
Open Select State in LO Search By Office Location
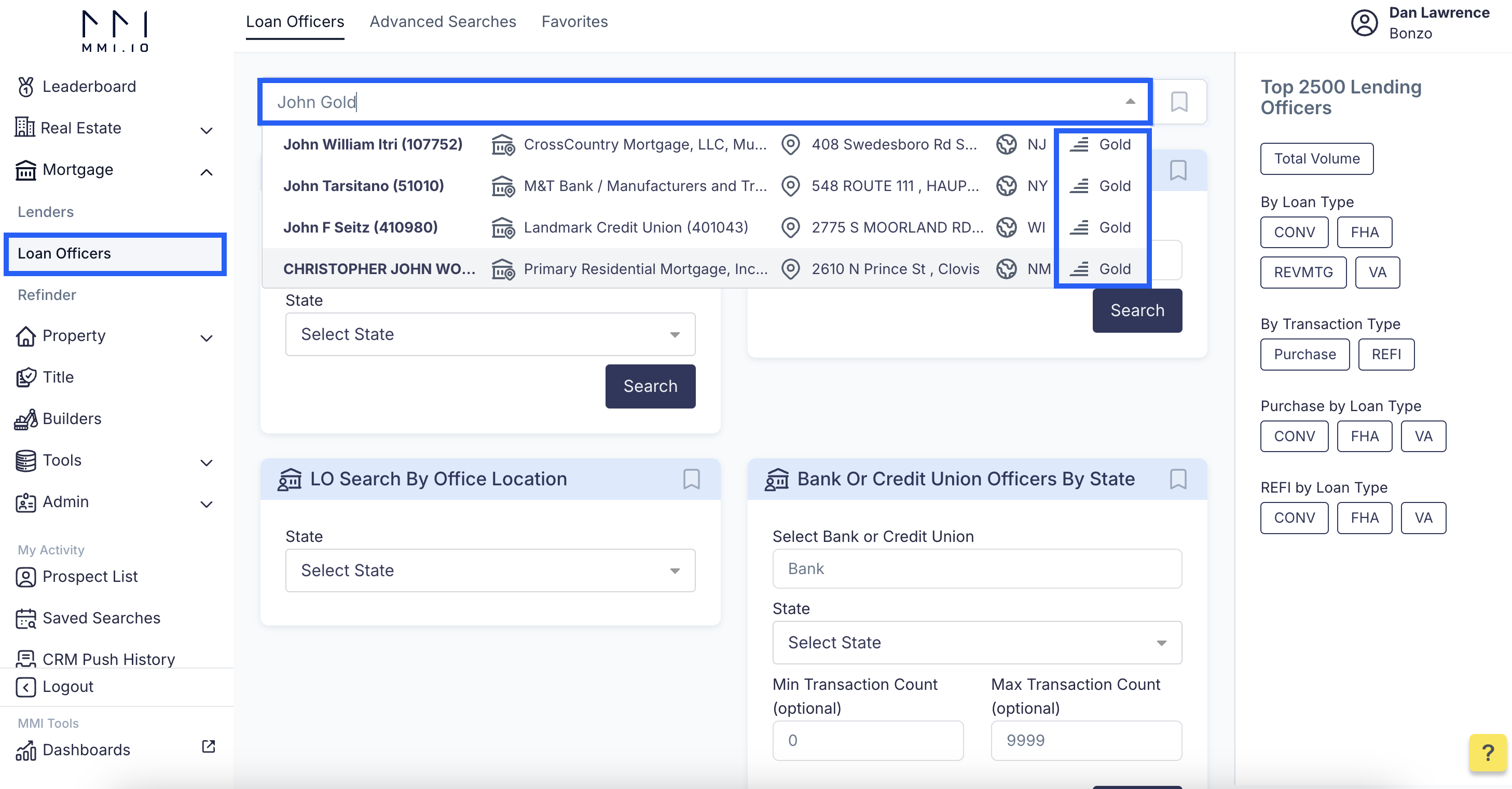490,570
